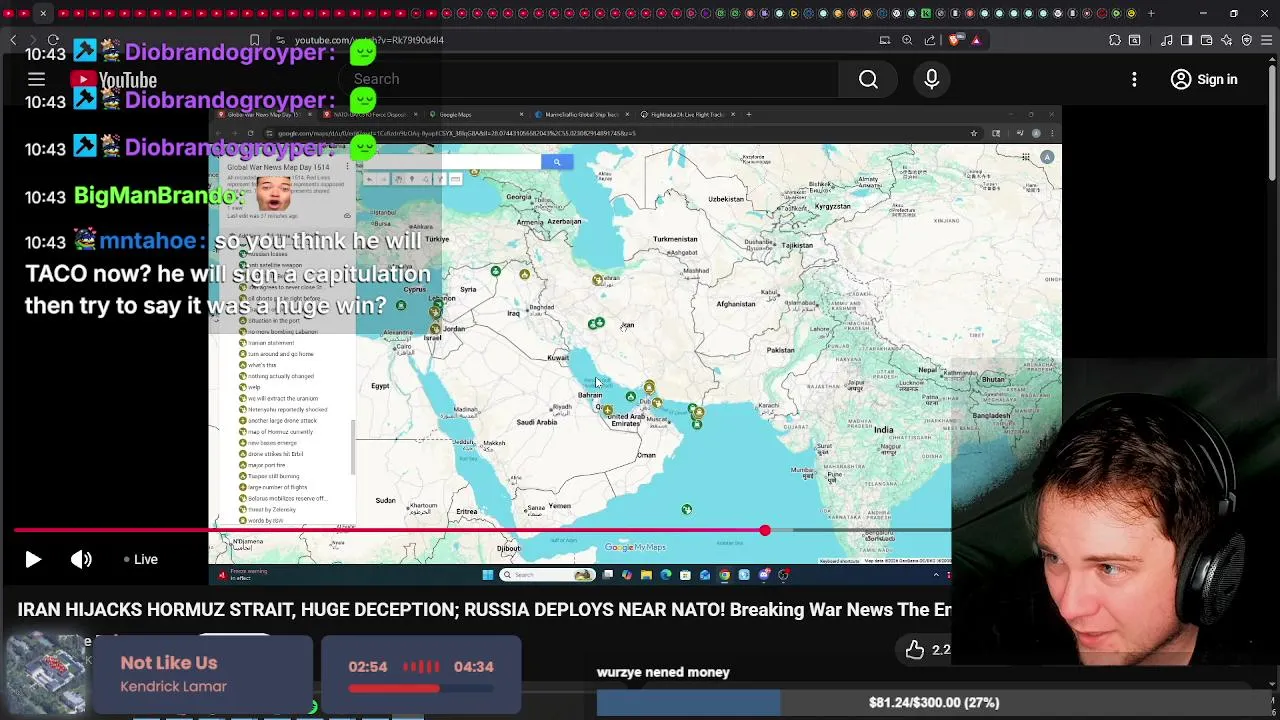Image resolution: width=1280 pixels, height=720 pixels.
Task: Open Brave Rewards triangle icon
Action: coord(976,40)
